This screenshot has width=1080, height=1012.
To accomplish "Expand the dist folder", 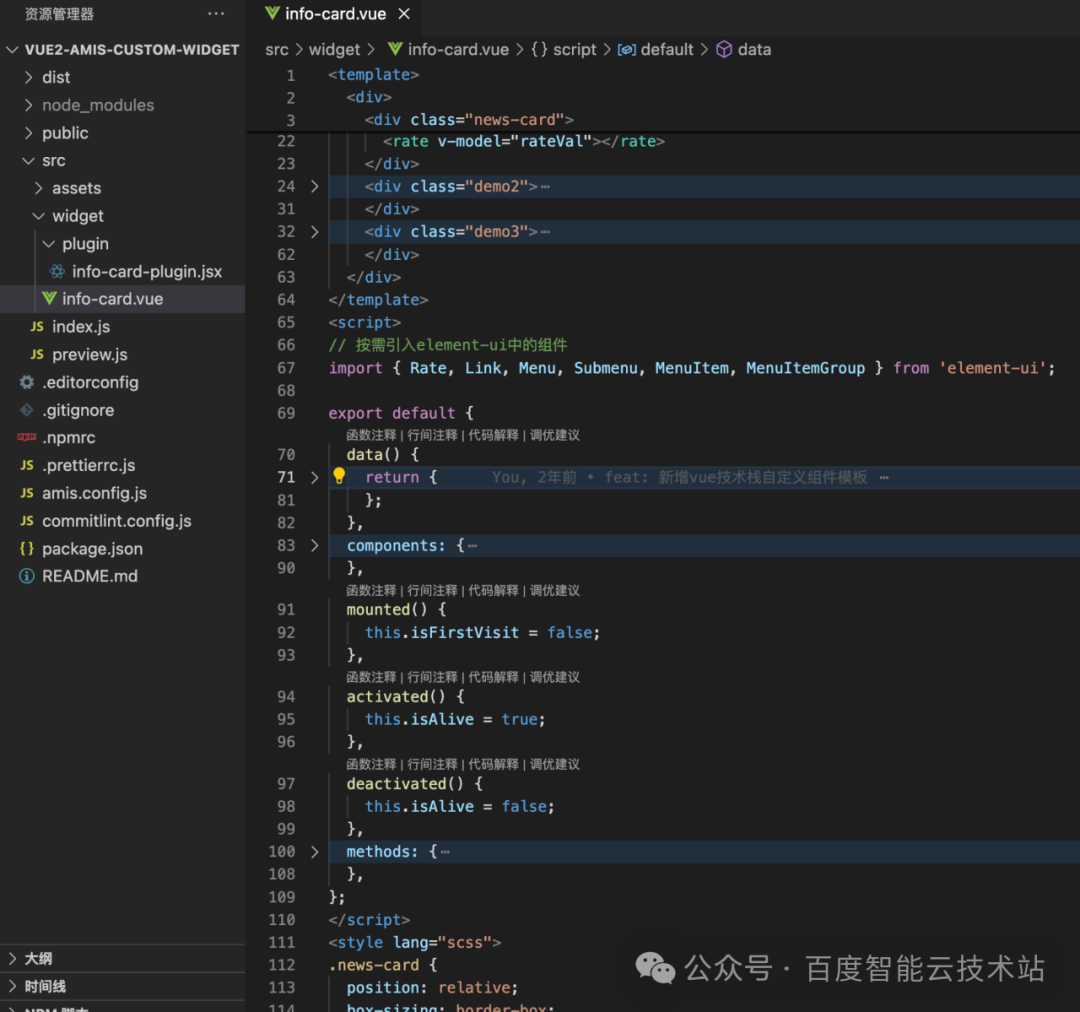I will (x=28, y=77).
